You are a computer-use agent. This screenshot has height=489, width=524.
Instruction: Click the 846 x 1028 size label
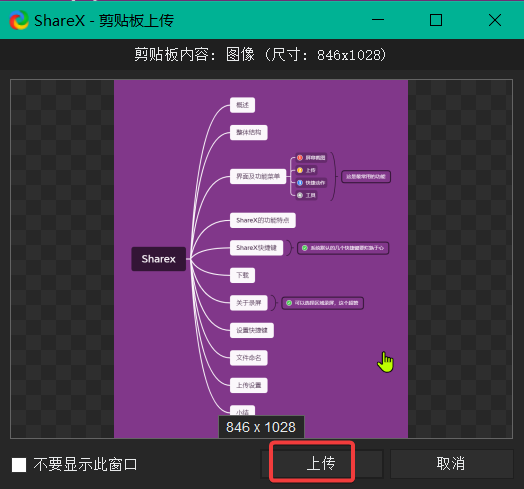(261, 427)
